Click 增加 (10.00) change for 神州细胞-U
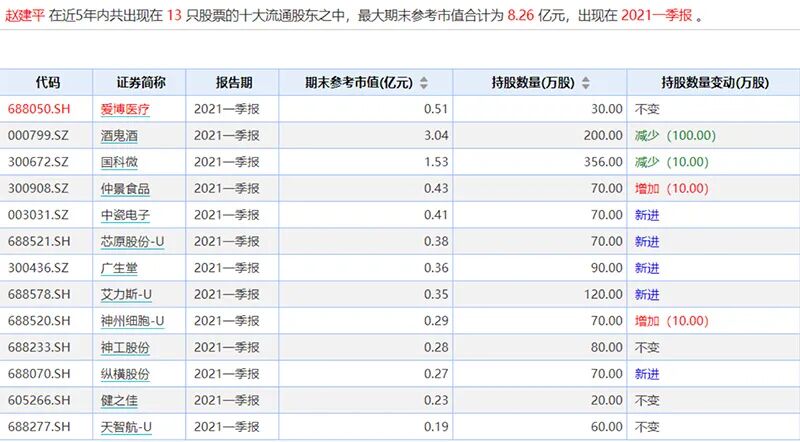The width and height of the screenshot is (800, 442). tap(672, 322)
